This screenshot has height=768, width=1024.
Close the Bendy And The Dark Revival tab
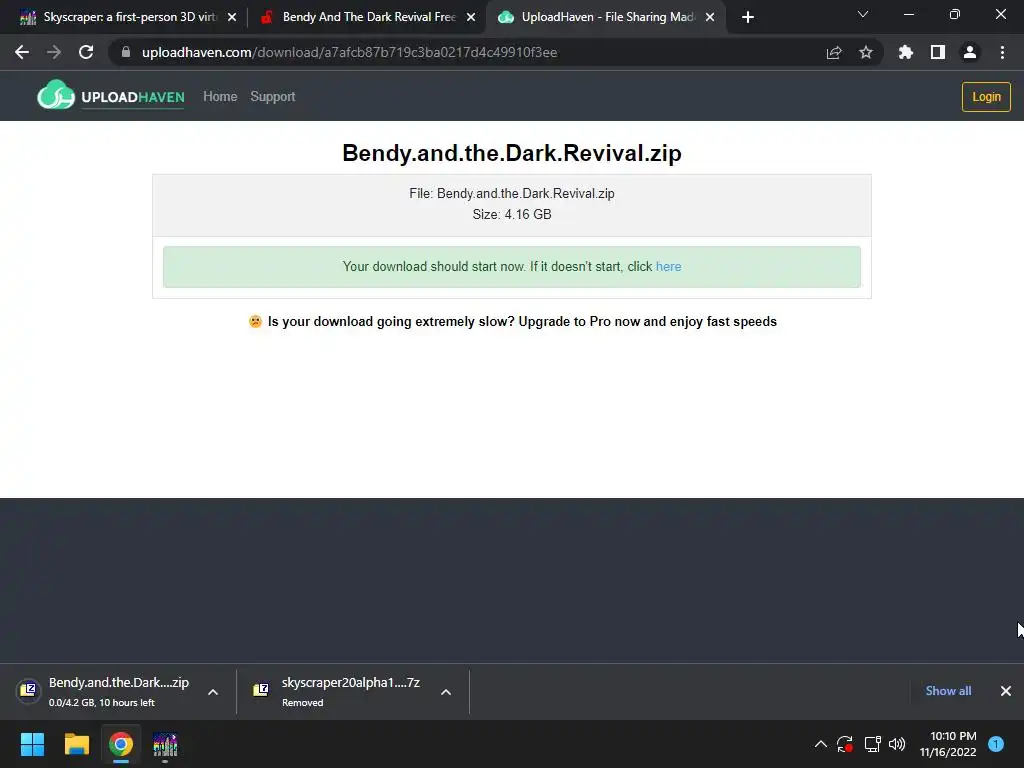click(471, 18)
